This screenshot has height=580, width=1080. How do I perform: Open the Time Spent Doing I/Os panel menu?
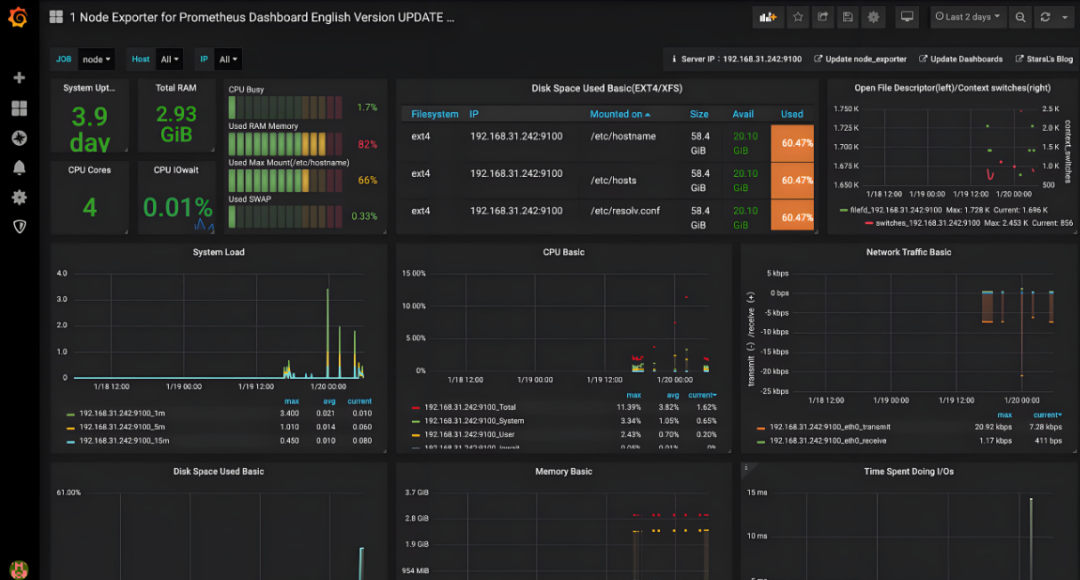(x=908, y=472)
